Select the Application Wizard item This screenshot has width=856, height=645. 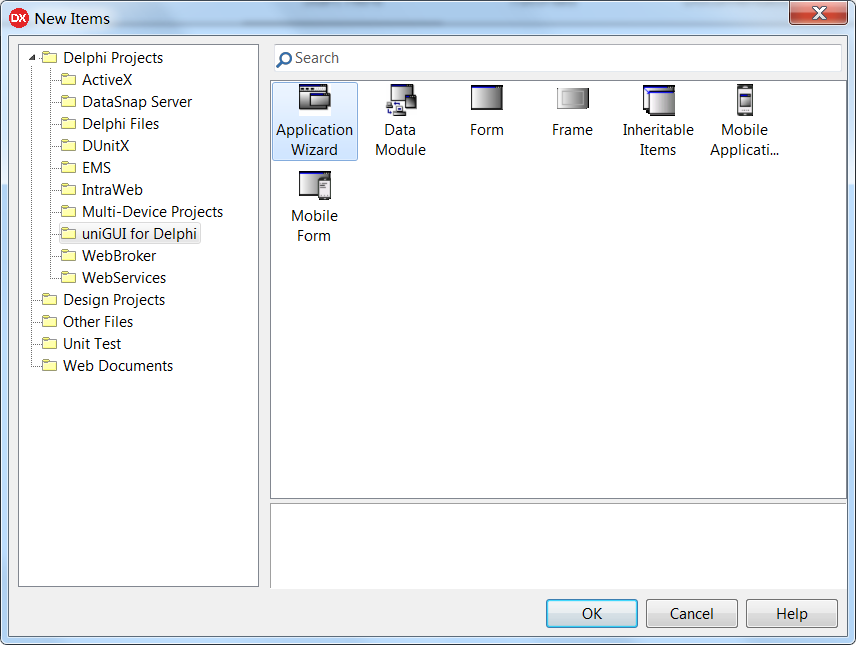314,121
